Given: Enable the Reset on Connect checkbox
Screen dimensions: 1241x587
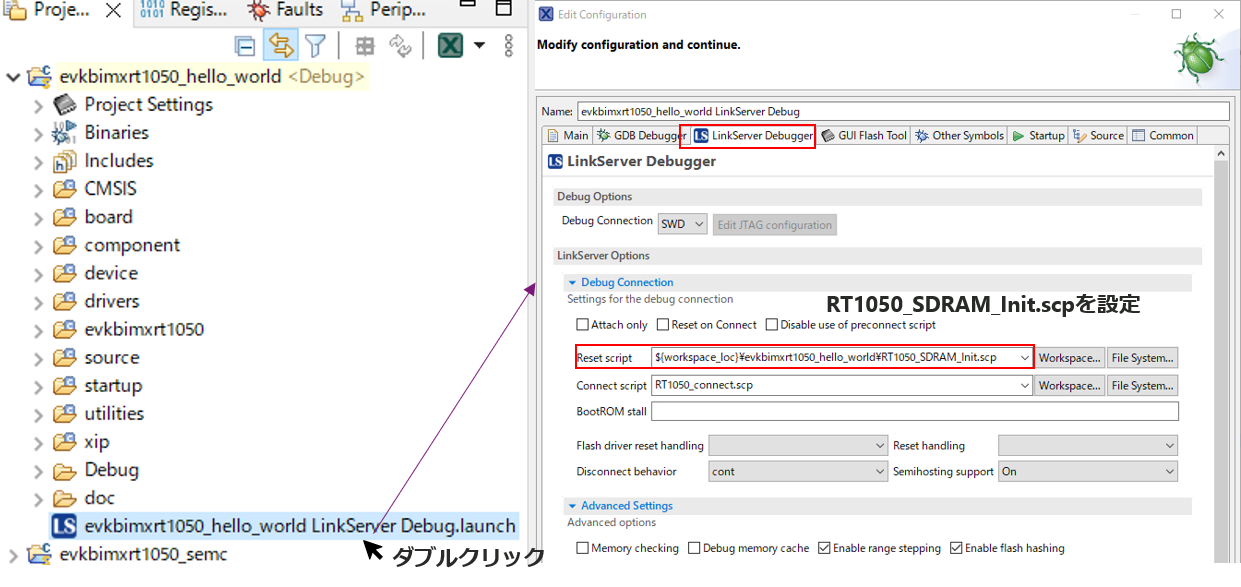Looking at the screenshot, I should [x=663, y=325].
